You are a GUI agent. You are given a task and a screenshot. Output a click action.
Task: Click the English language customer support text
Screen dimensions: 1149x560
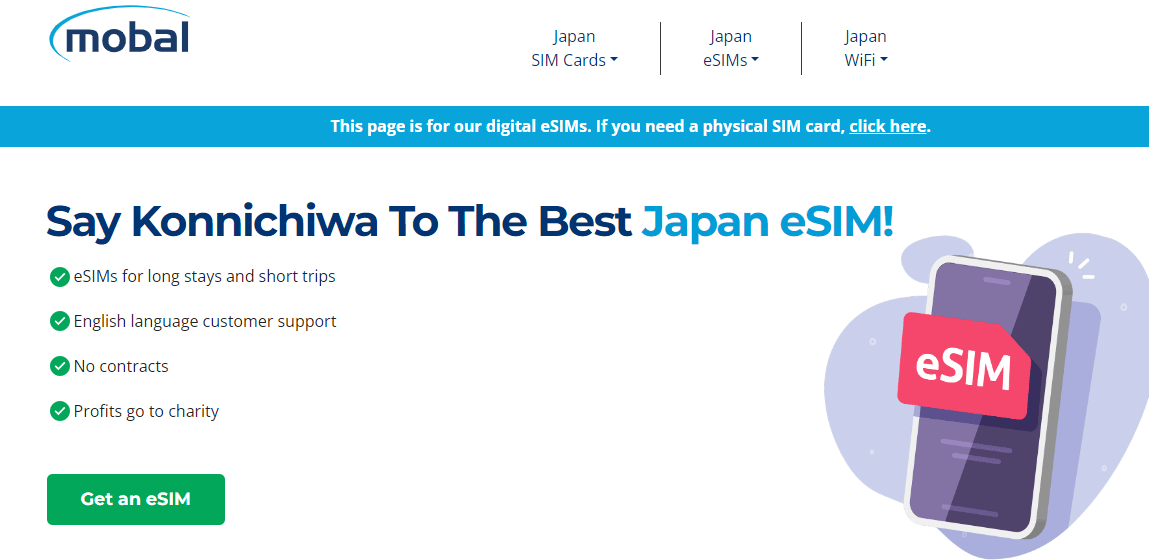tap(205, 321)
